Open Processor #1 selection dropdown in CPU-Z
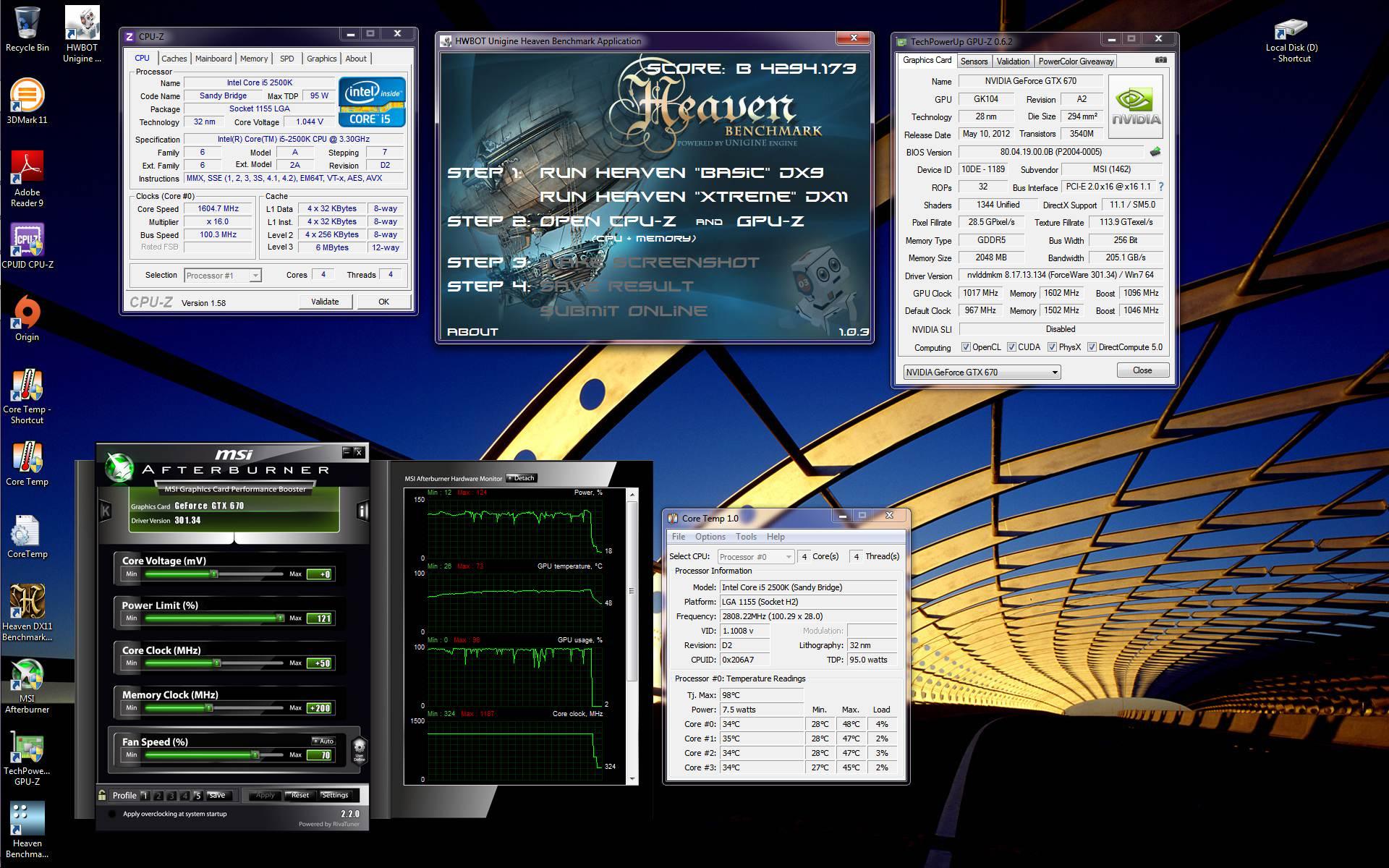 coord(222,276)
